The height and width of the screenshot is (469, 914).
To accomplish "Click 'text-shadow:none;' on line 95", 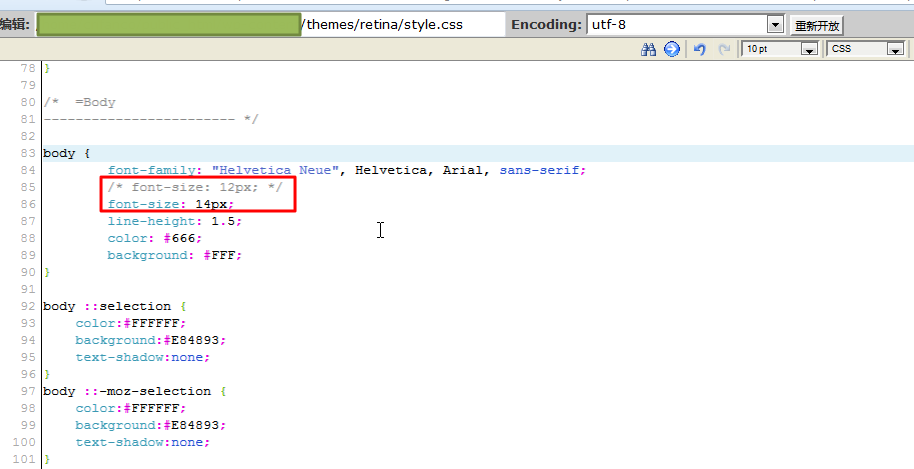I will [x=142, y=357].
